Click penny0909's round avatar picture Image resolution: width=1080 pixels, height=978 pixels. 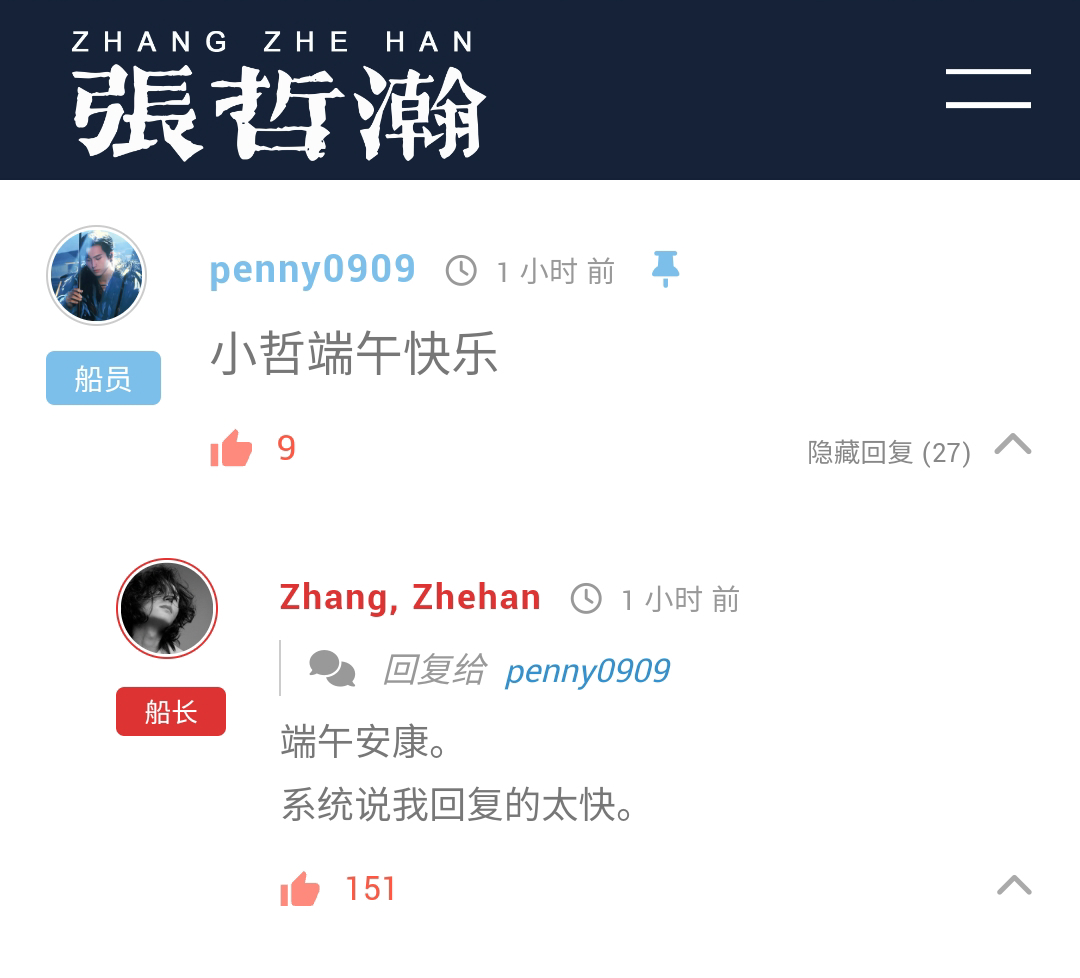point(96,275)
